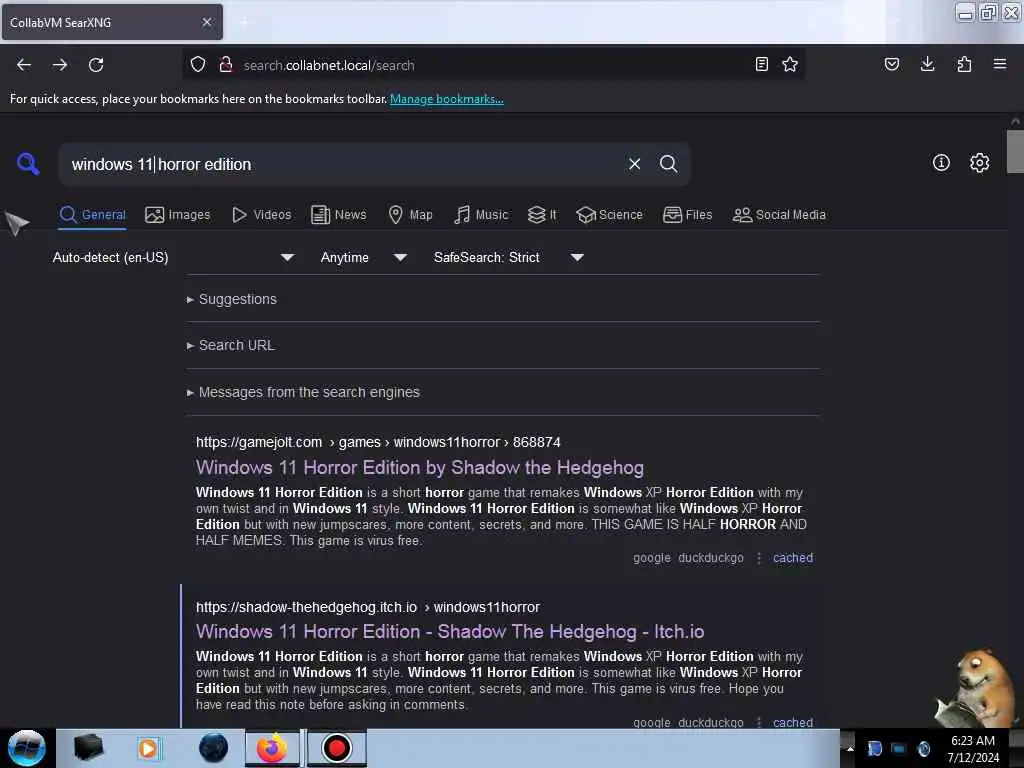The image size is (1024, 768).
Task: Click the system tray network icon
Action: 899,748
